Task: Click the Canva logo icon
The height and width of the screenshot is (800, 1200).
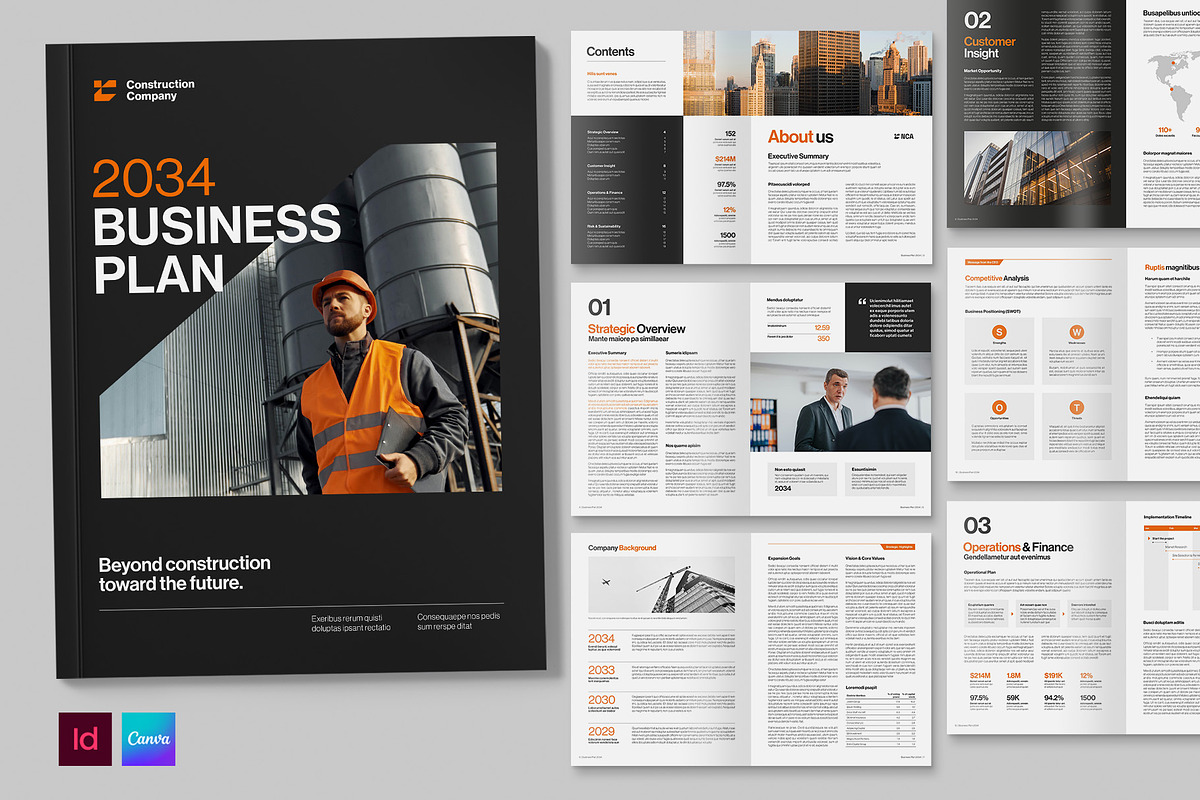Action: pyautogui.click(x=148, y=739)
